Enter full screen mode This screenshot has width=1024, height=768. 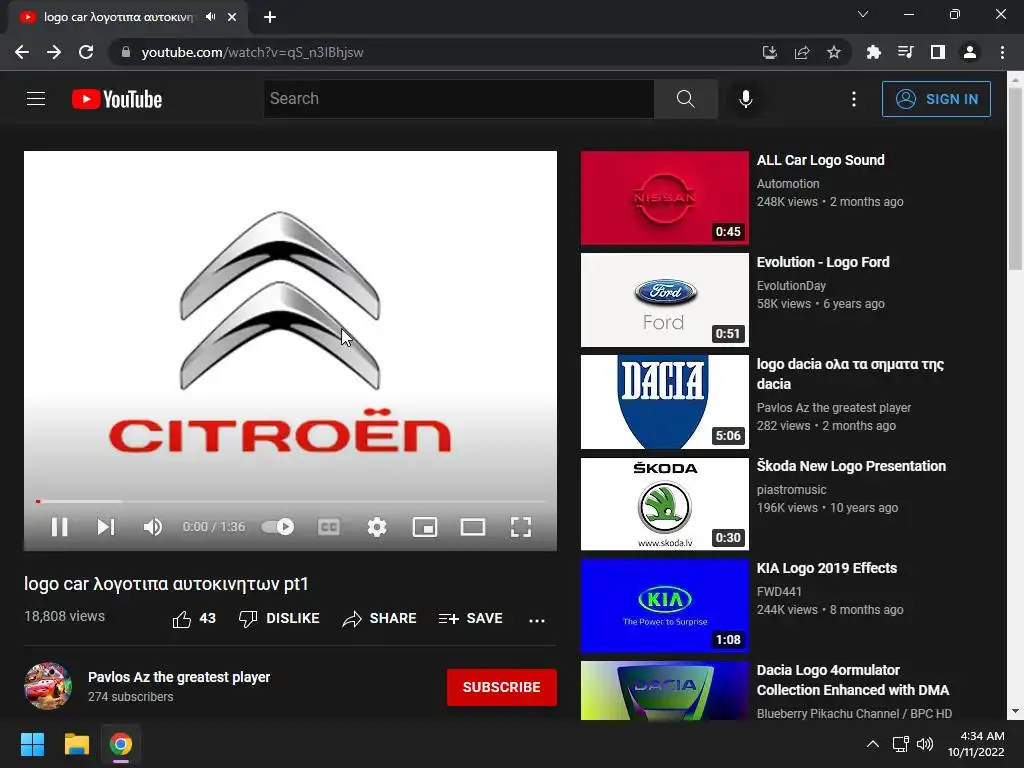coord(520,526)
